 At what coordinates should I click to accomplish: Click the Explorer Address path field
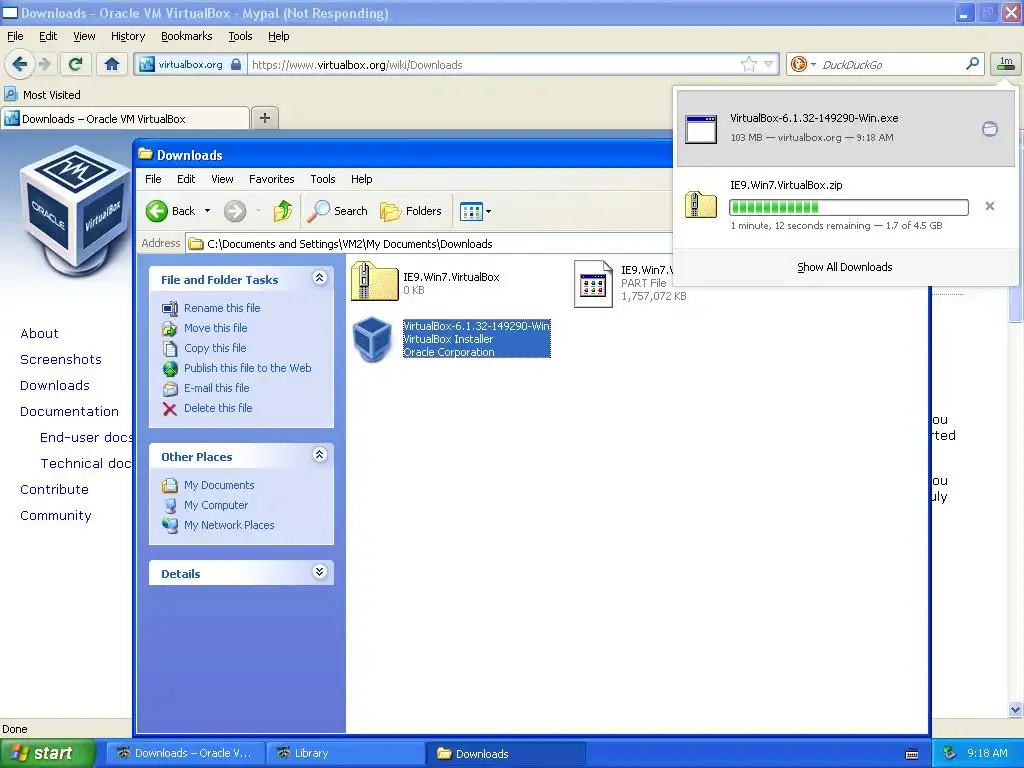click(x=428, y=244)
